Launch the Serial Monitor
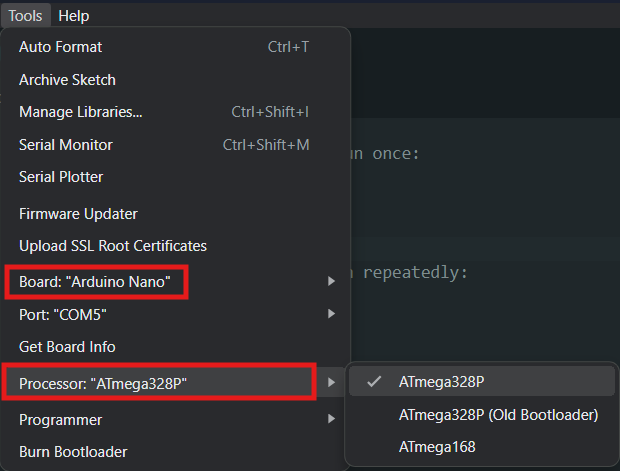The image size is (620, 471). [x=66, y=145]
